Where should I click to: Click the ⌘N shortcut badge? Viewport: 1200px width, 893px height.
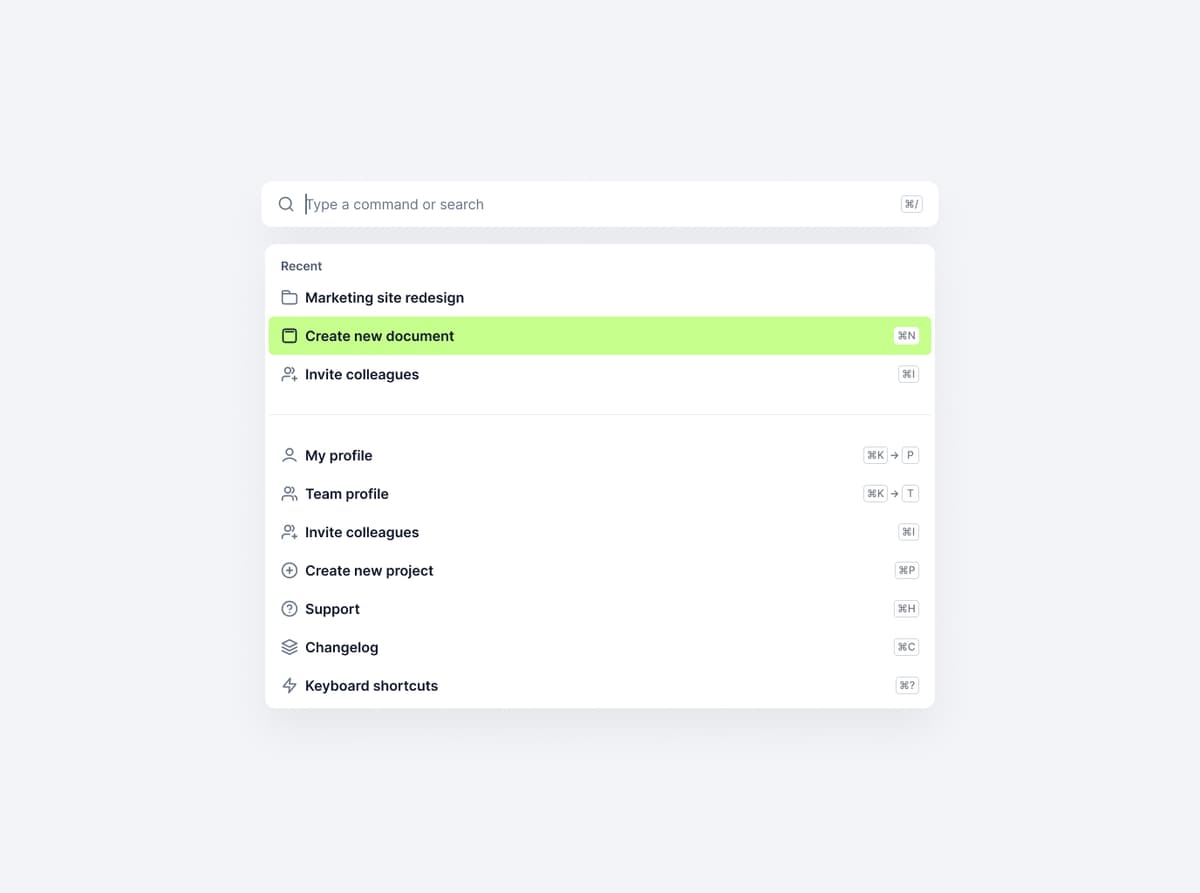point(906,336)
